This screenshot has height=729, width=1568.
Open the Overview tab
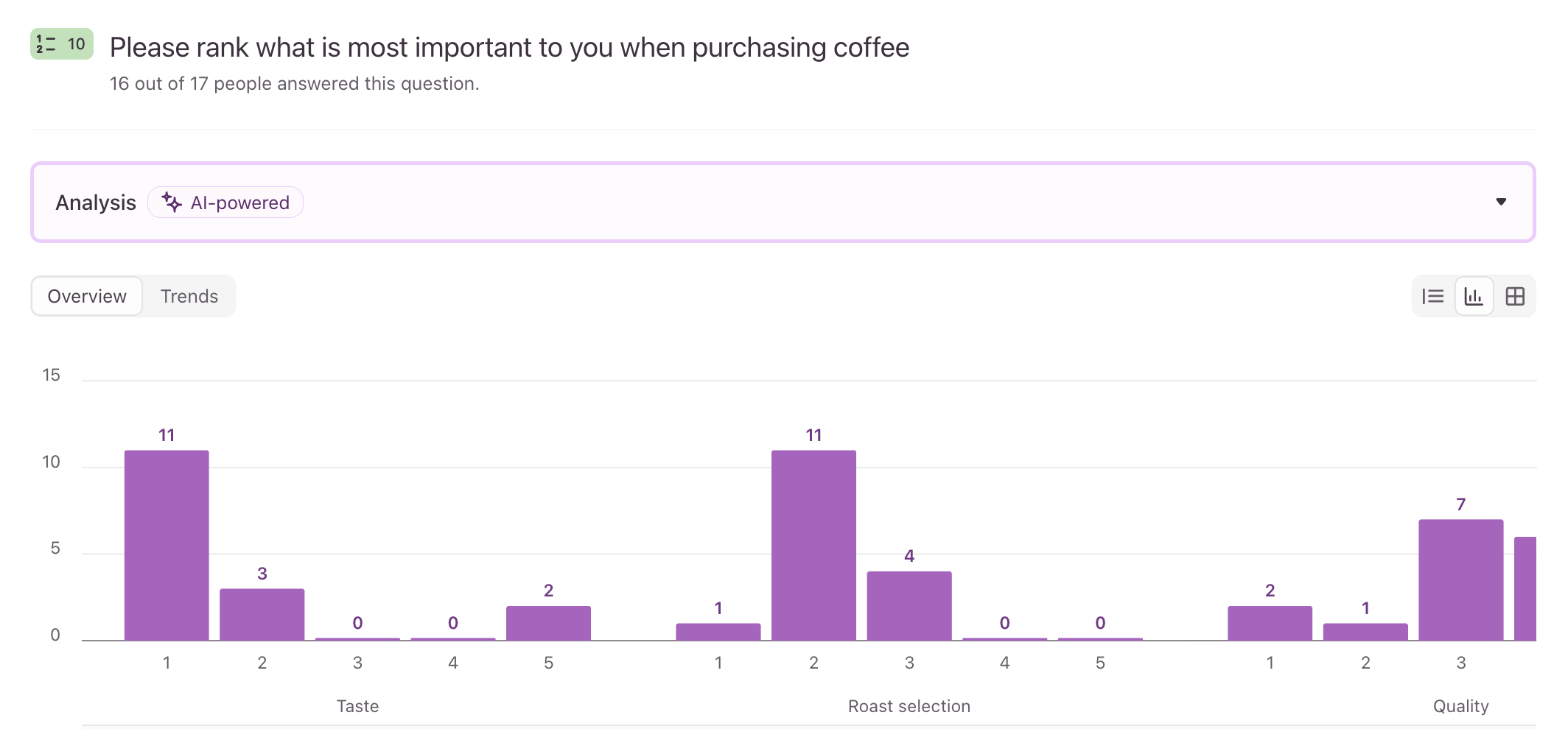(x=87, y=296)
